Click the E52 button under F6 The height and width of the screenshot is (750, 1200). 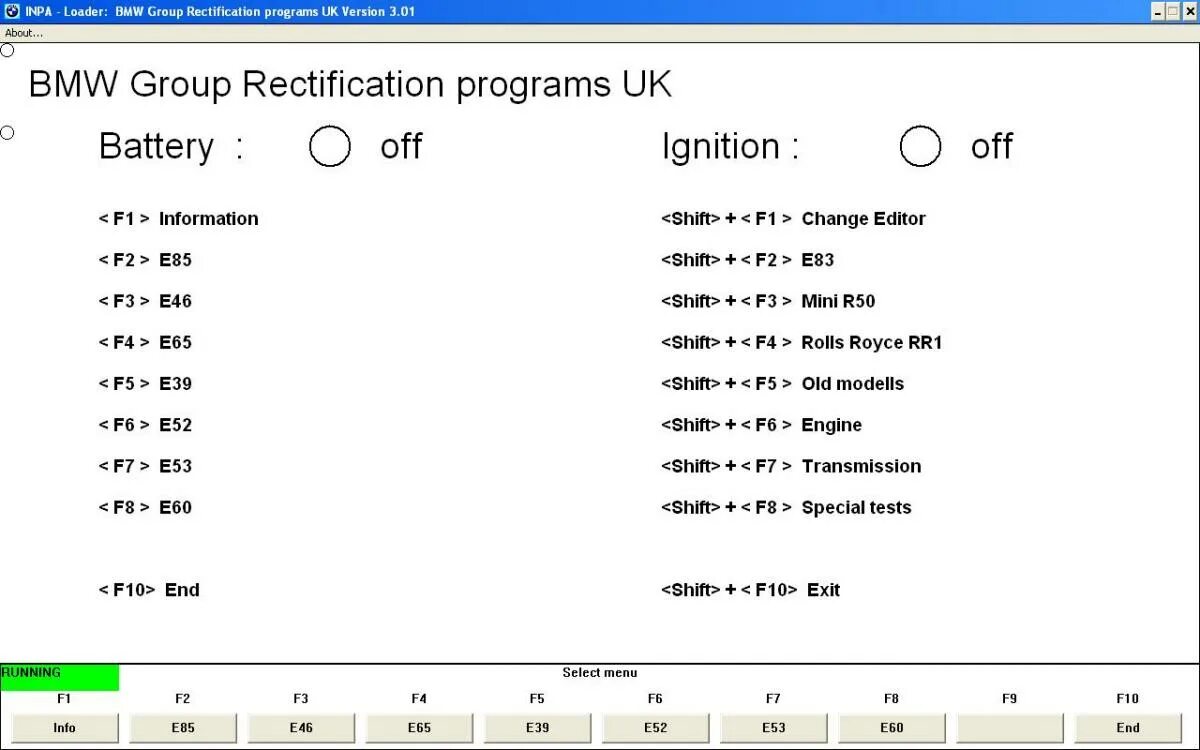point(655,728)
